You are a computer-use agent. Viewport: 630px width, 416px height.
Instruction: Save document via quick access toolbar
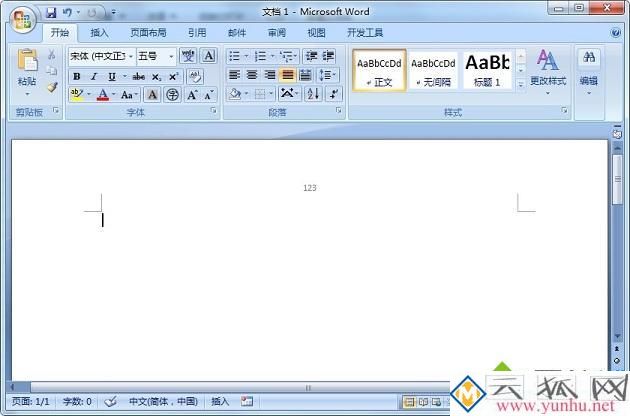51,13
